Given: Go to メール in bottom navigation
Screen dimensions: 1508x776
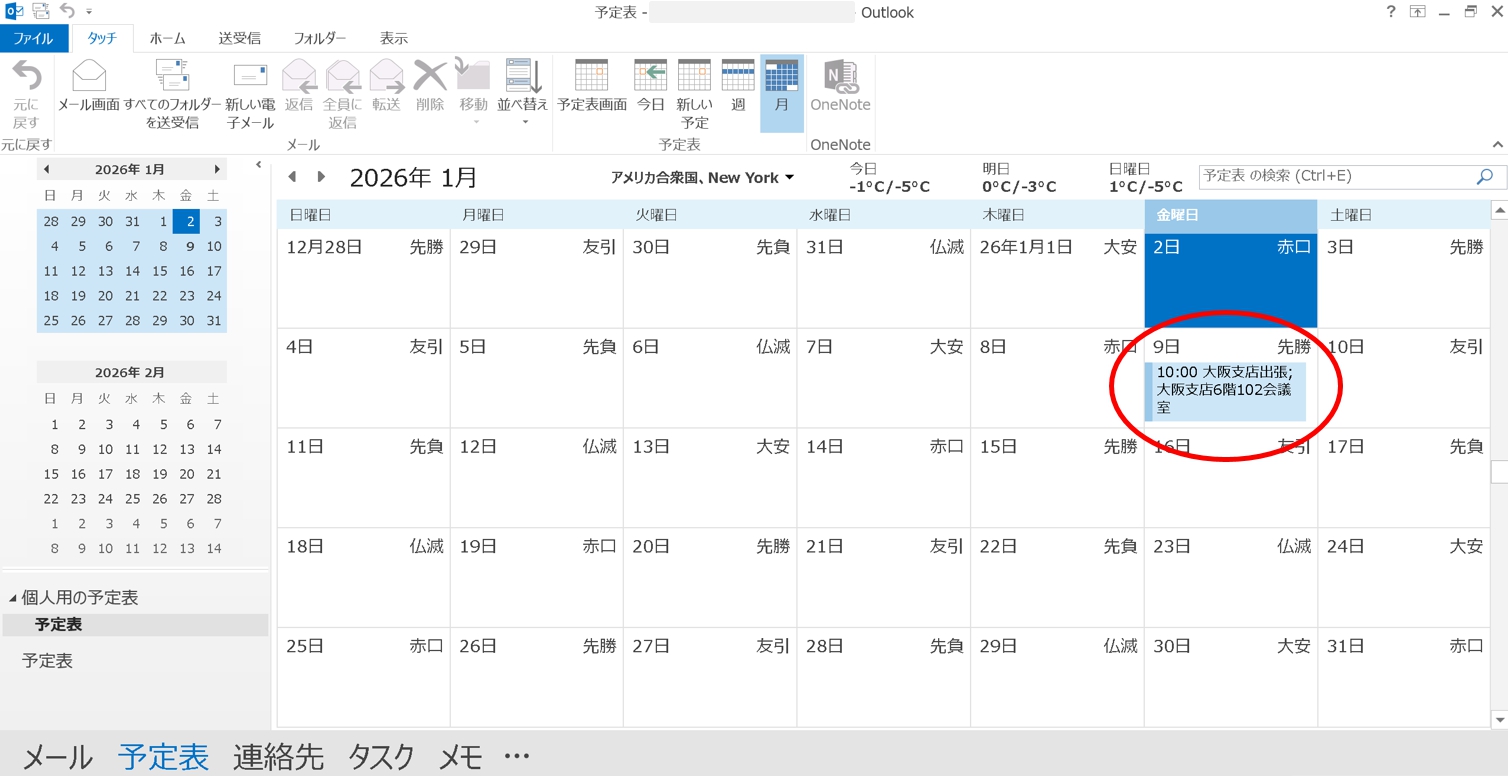Looking at the screenshot, I should point(58,757).
